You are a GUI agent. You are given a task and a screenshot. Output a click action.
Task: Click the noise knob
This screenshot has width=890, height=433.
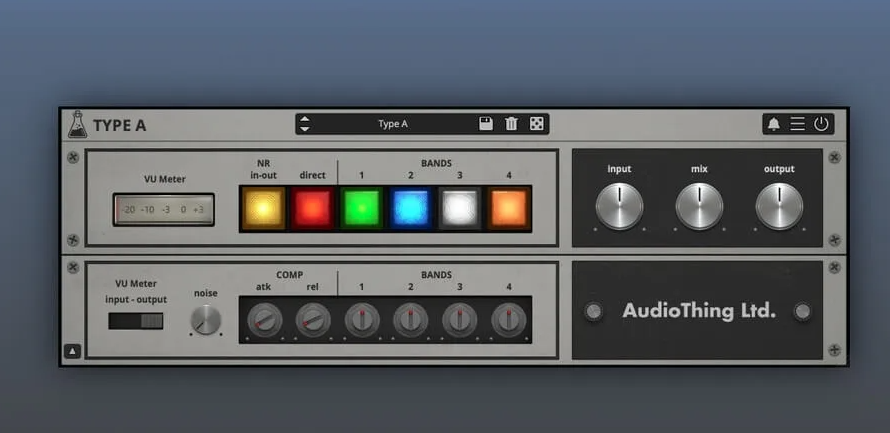(205, 320)
